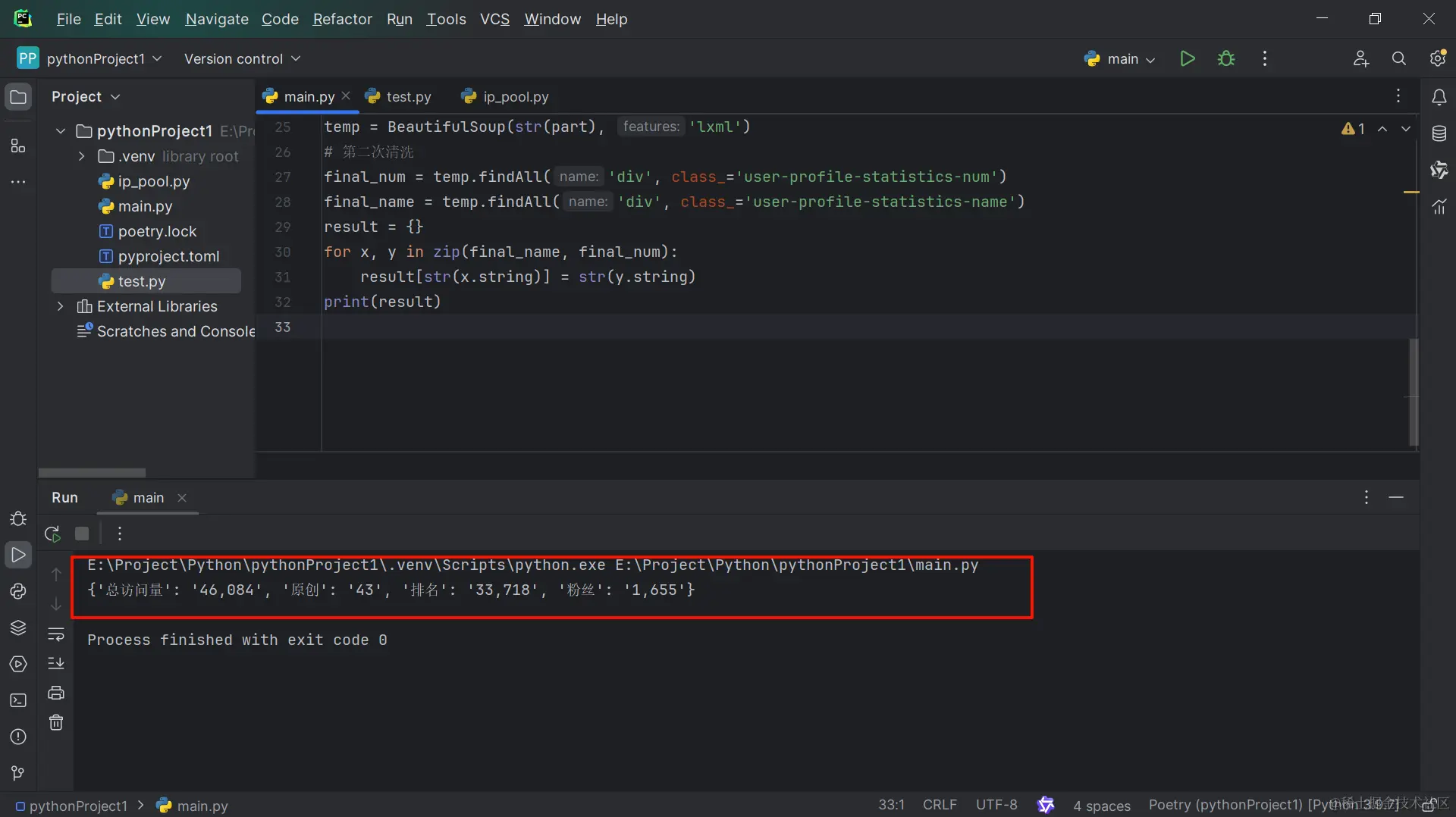Open the Structure tool window icon
The height and width of the screenshot is (817, 1456).
[x=18, y=146]
